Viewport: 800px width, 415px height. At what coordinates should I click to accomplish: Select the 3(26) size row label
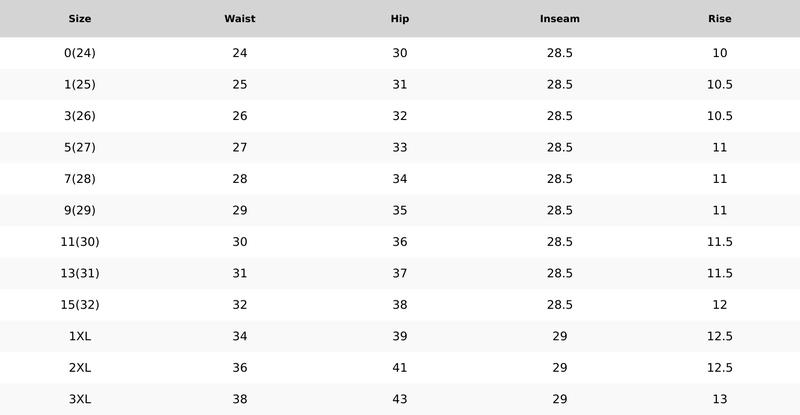[x=80, y=116]
